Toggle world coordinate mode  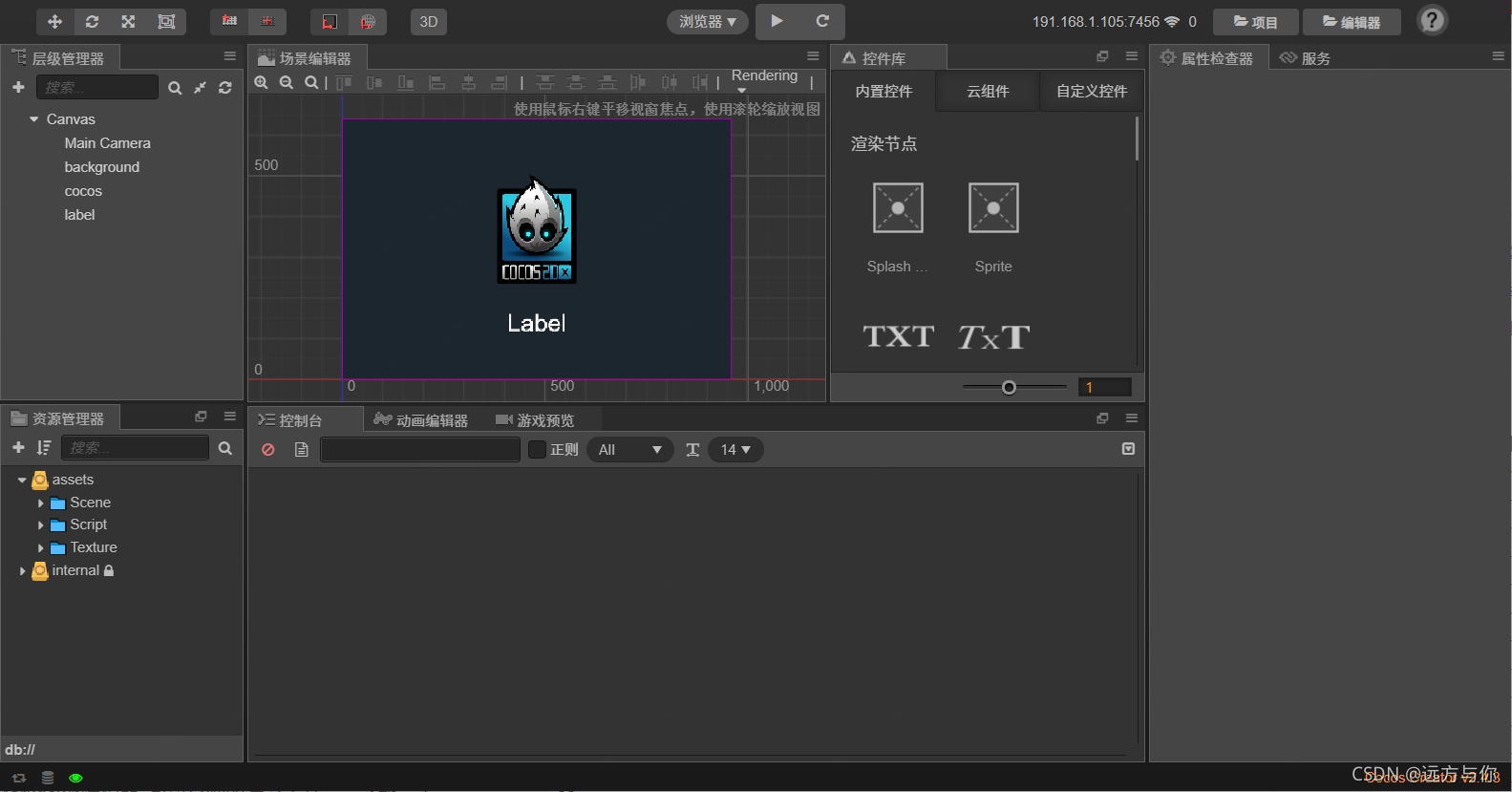[368, 21]
